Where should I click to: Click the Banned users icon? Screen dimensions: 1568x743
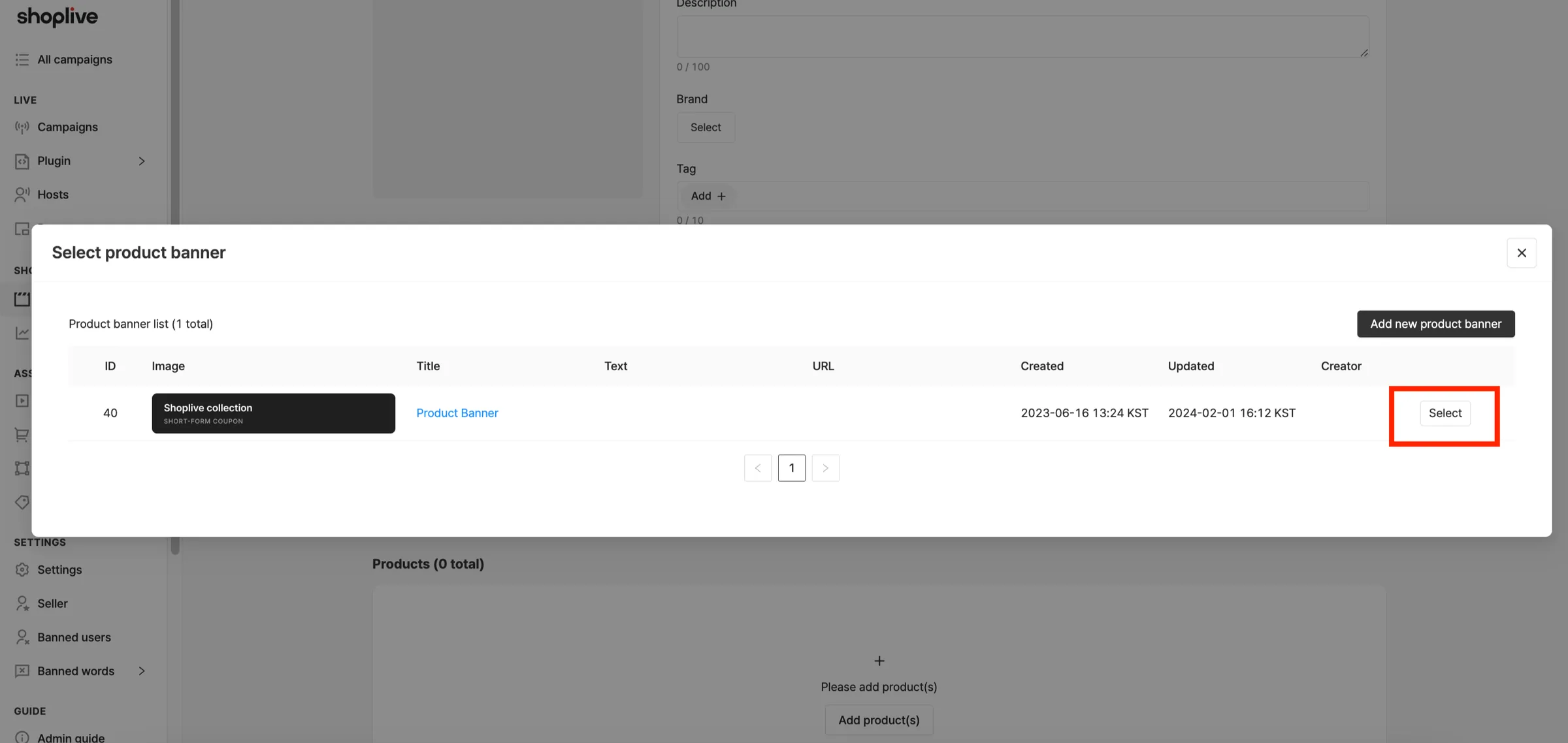click(22, 637)
